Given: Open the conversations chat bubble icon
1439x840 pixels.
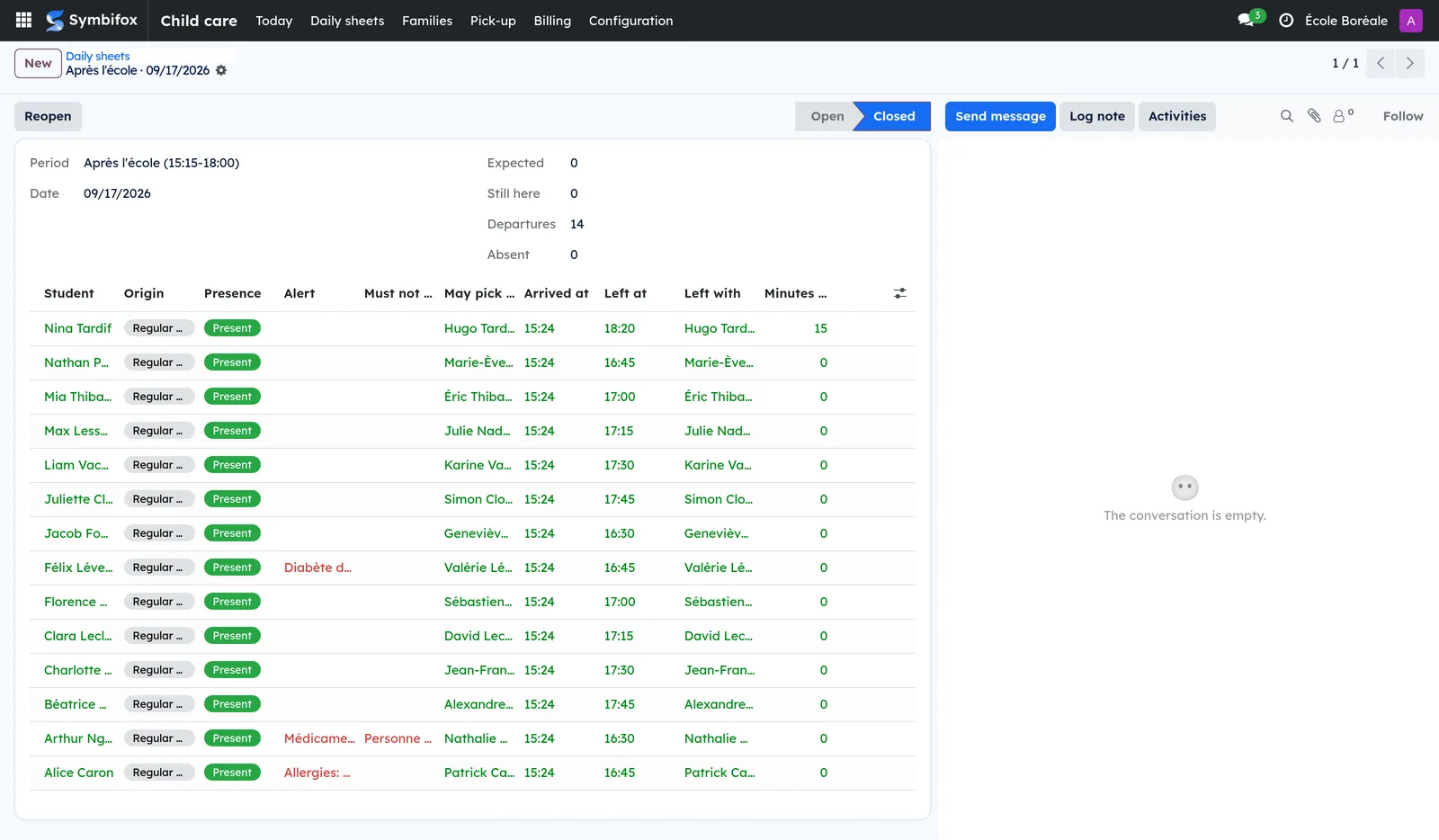Looking at the screenshot, I should pyautogui.click(x=1247, y=20).
